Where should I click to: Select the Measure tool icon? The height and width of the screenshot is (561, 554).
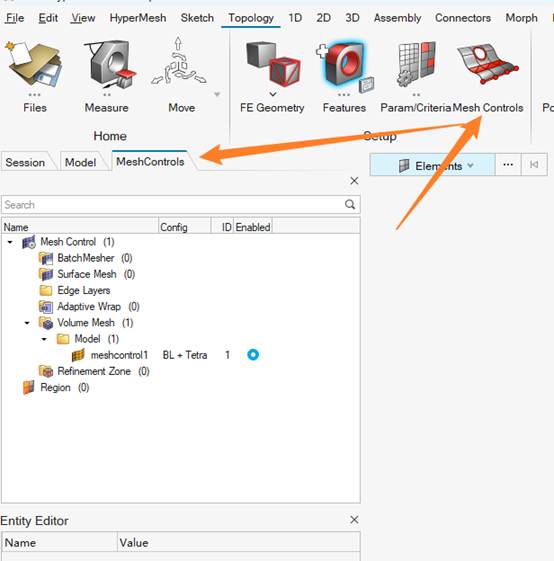109,64
